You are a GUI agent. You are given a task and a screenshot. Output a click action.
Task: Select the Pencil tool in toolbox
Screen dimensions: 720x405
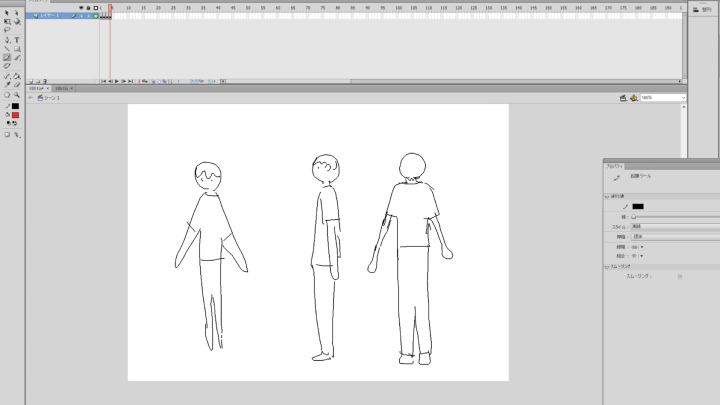(x=6, y=57)
